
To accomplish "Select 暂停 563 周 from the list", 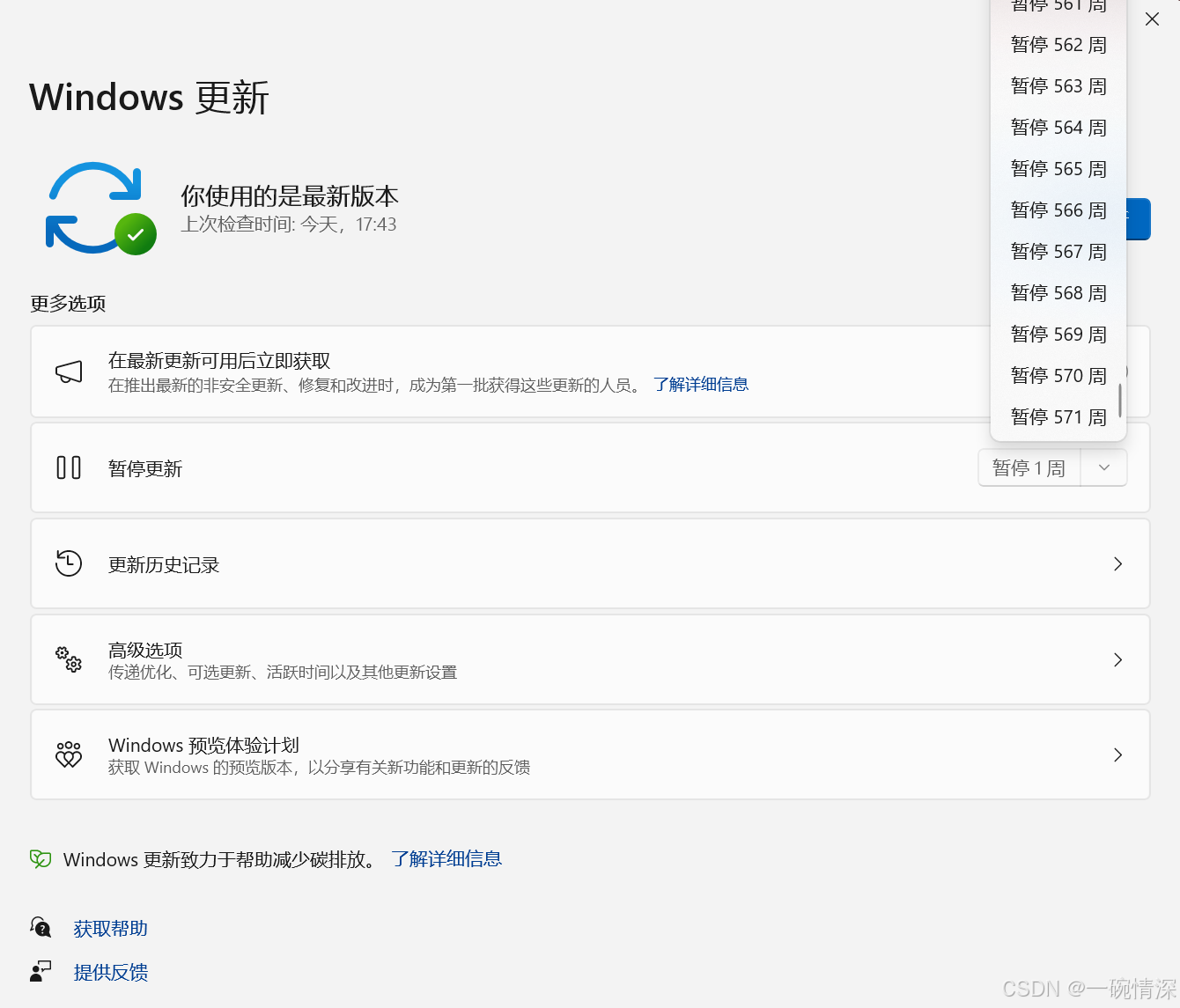I will [x=1058, y=86].
